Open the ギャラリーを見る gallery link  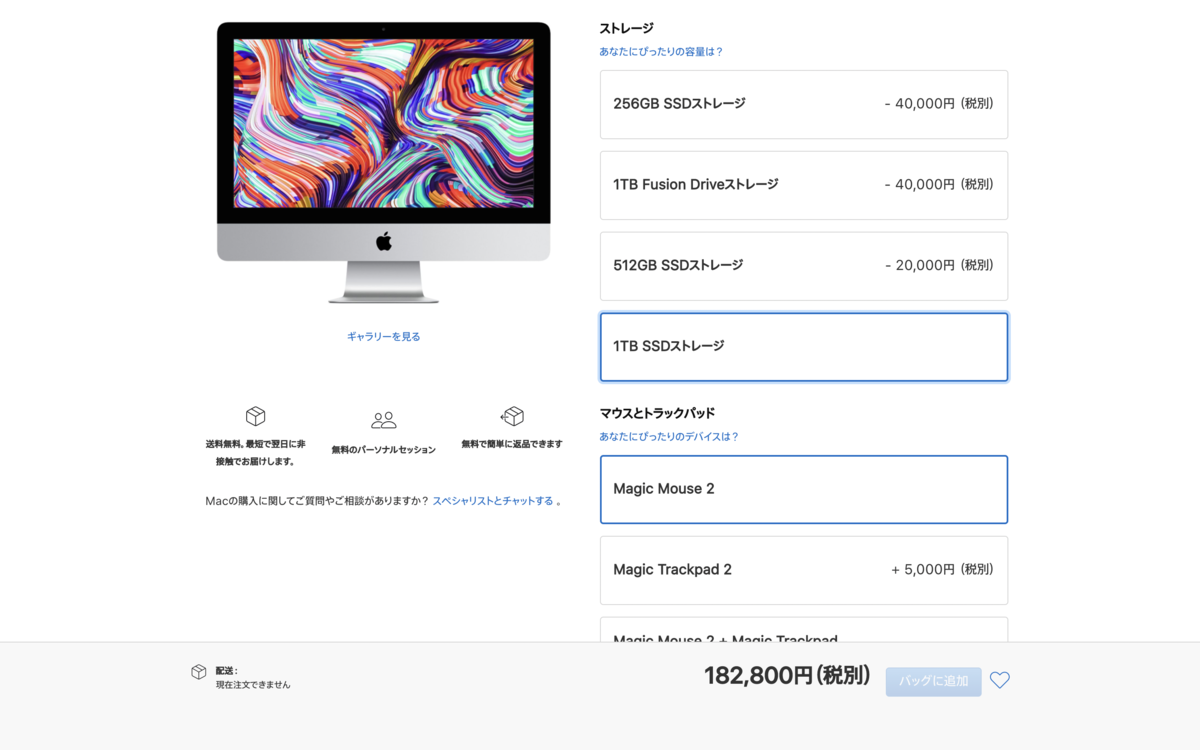click(384, 336)
